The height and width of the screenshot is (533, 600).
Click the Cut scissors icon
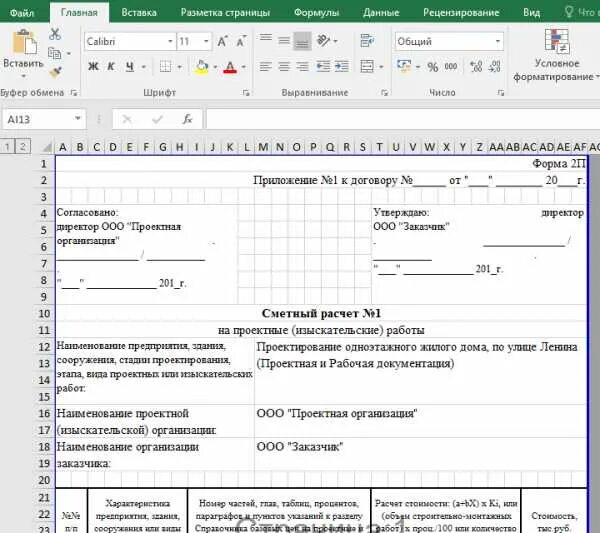click(55, 34)
